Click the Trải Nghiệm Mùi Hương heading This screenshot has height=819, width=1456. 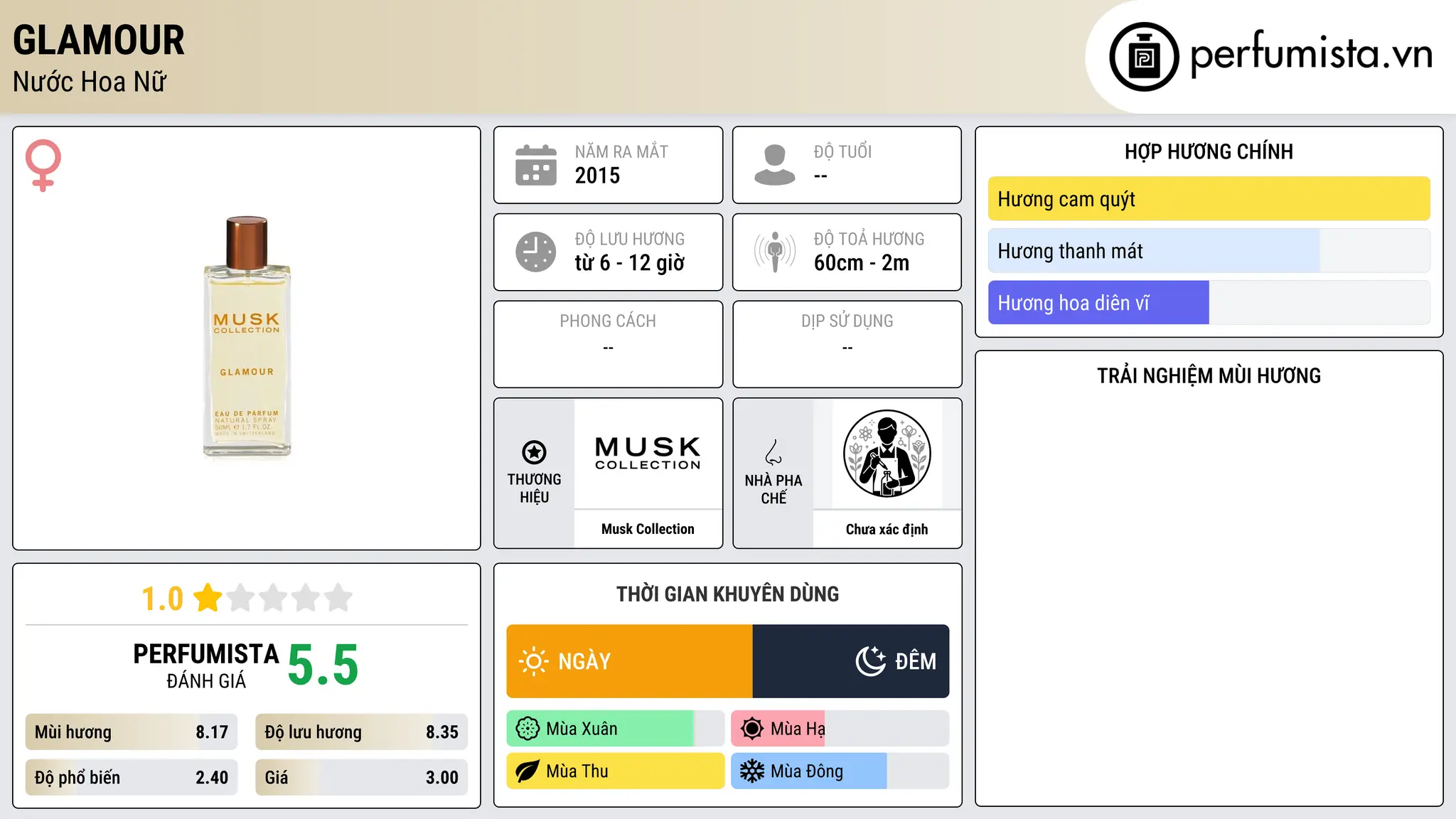1209,375
